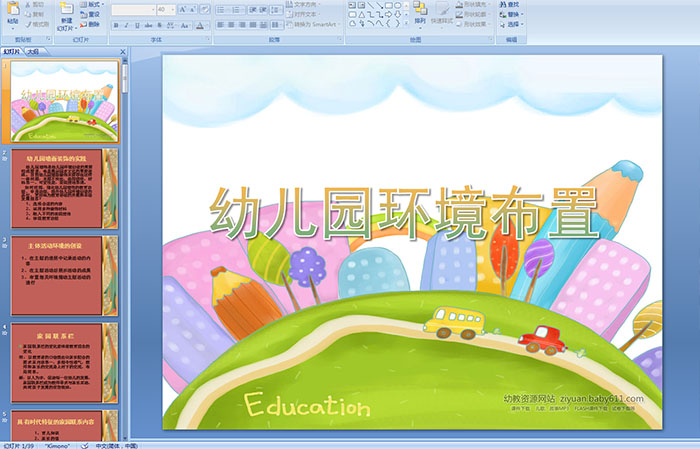Image resolution: width=700 pixels, height=449 pixels.
Task: Open the Align Text (对齐文本) dropdown
Action: pos(302,14)
